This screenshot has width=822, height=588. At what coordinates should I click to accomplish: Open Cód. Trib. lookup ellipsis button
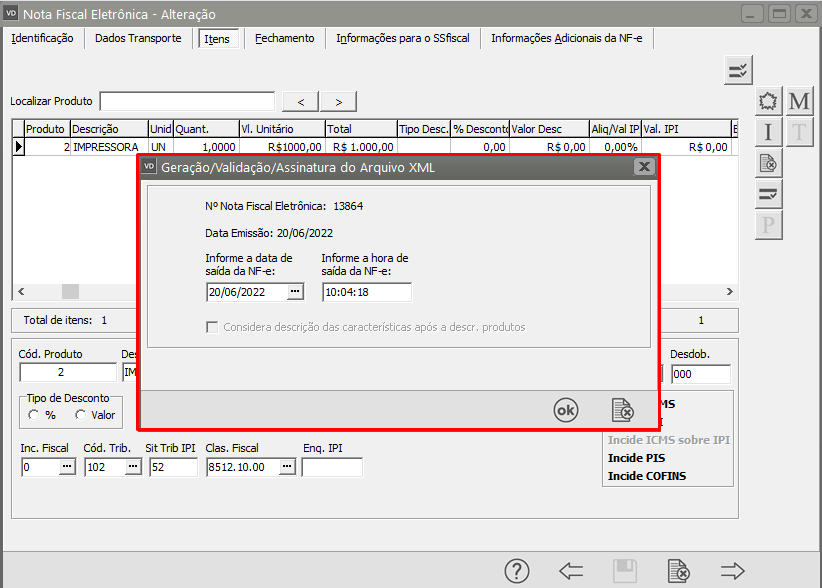132,467
